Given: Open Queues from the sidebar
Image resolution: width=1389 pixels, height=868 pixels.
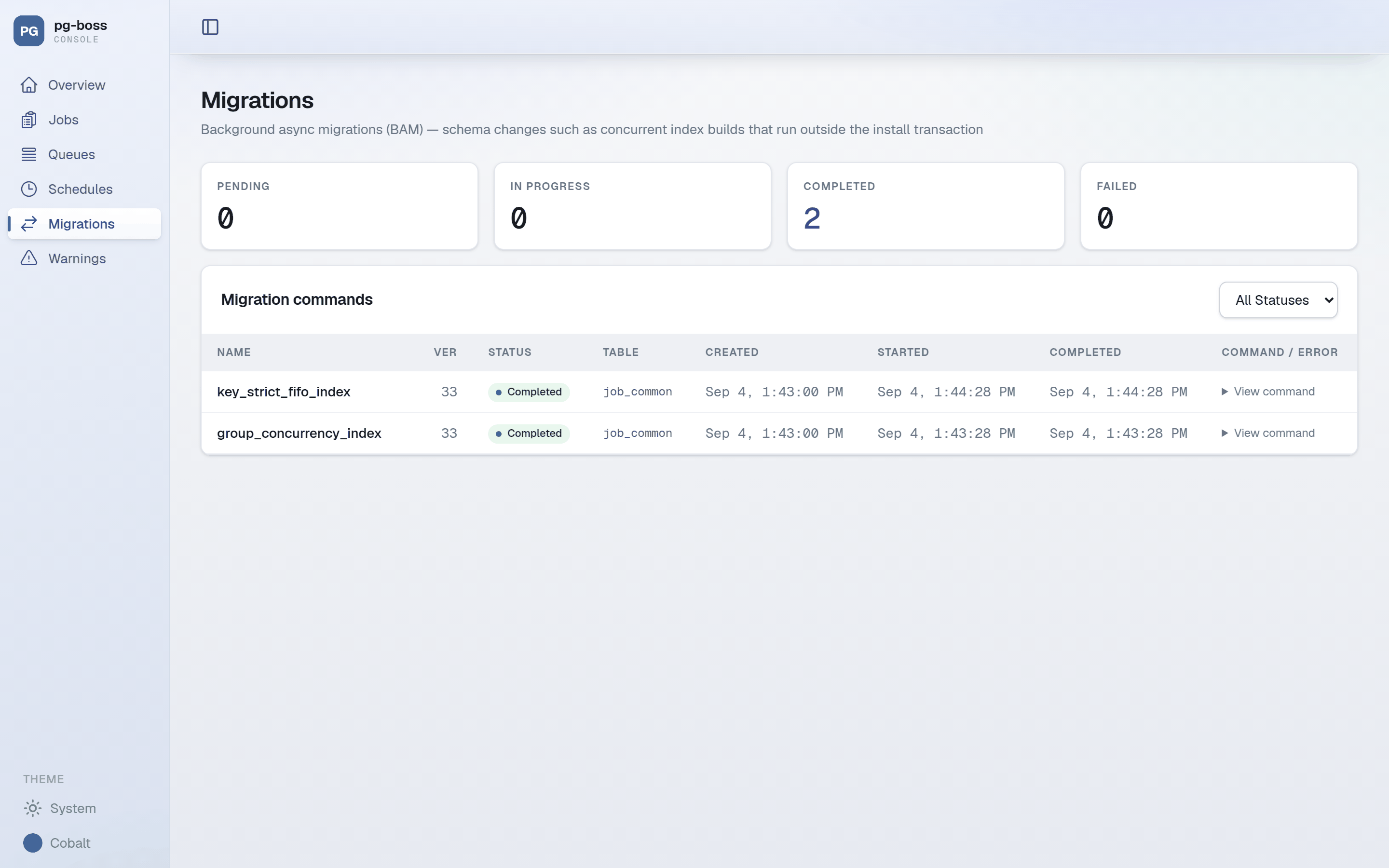Looking at the screenshot, I should click(84, 154).
